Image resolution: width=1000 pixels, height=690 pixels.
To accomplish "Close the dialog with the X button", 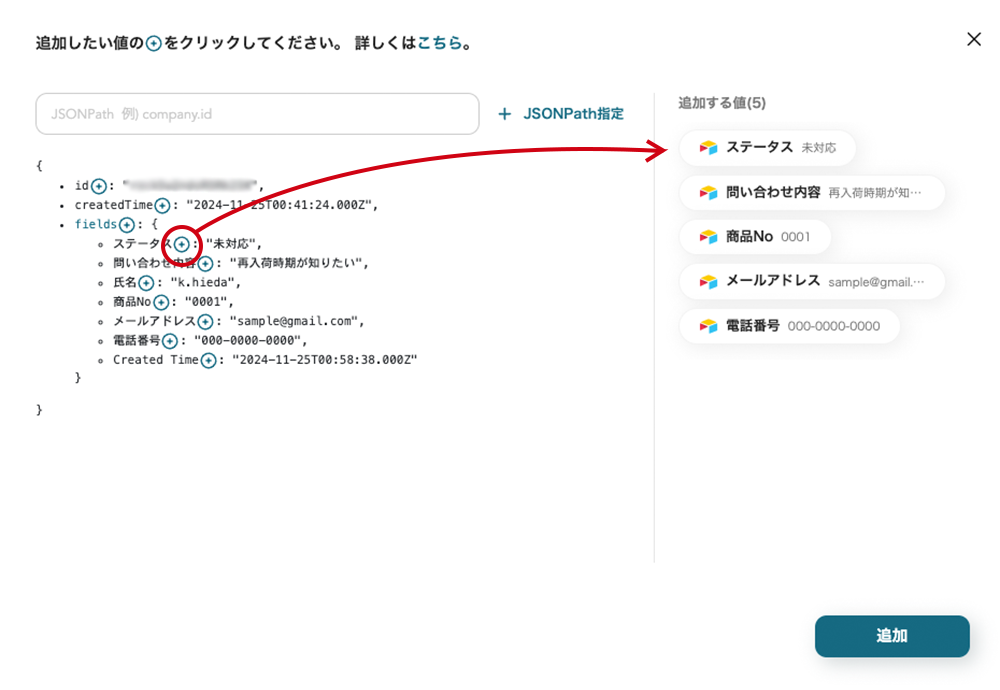I will (974, 39).
